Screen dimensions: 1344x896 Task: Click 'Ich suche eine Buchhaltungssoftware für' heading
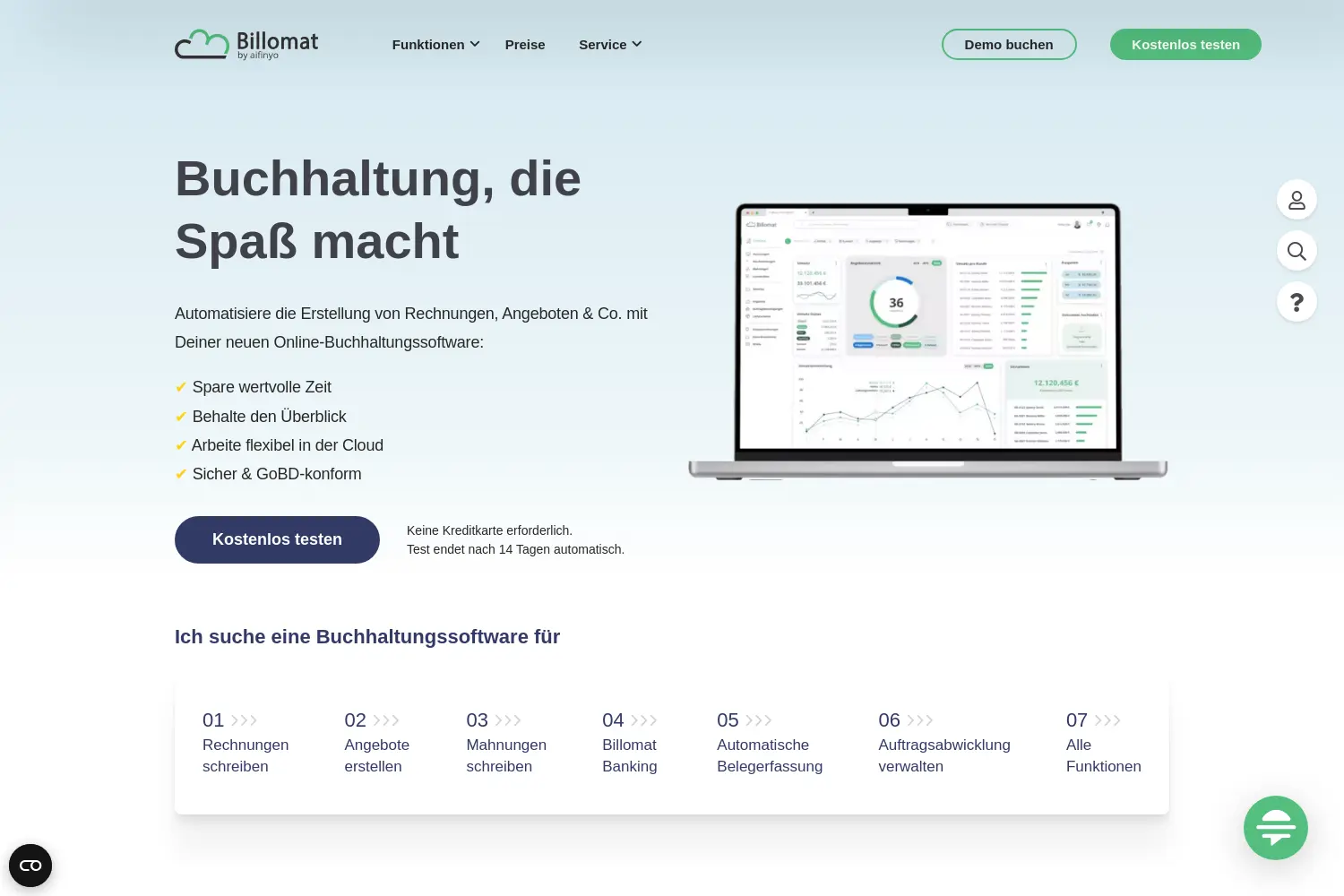coord(367,637)
